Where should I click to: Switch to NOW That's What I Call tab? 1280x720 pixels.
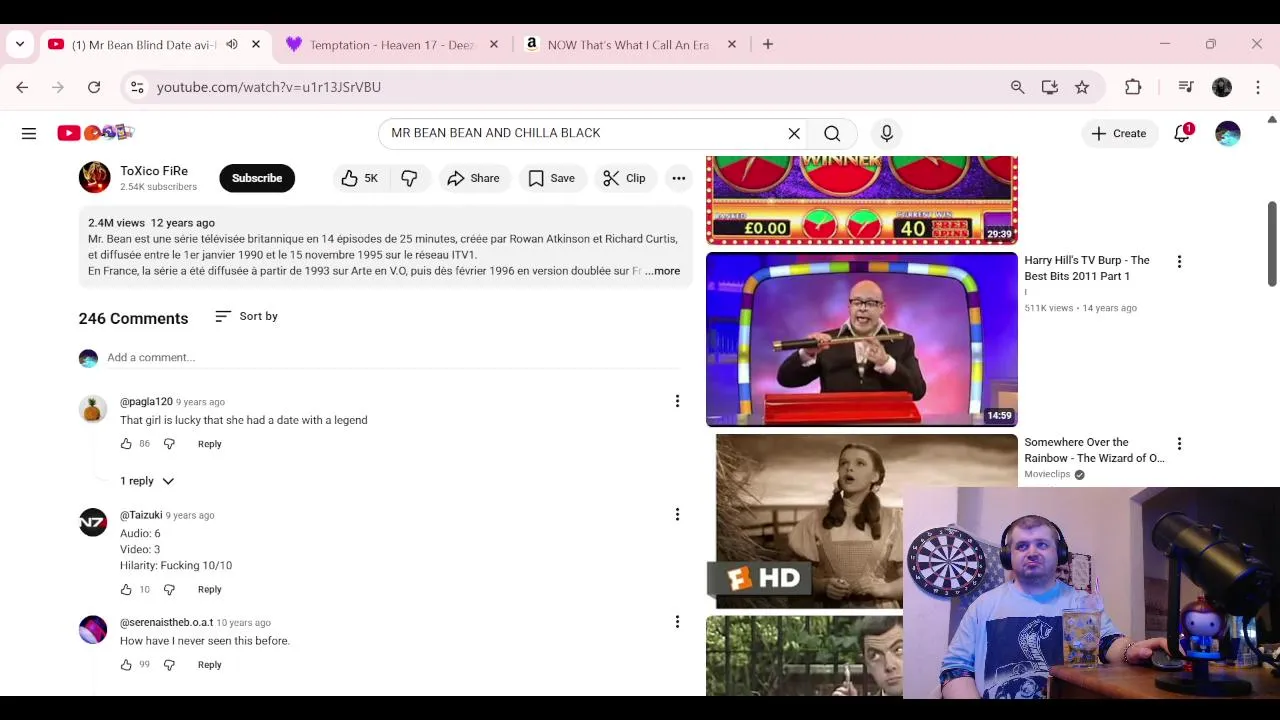pyautogui.click(x=628, y=44)
